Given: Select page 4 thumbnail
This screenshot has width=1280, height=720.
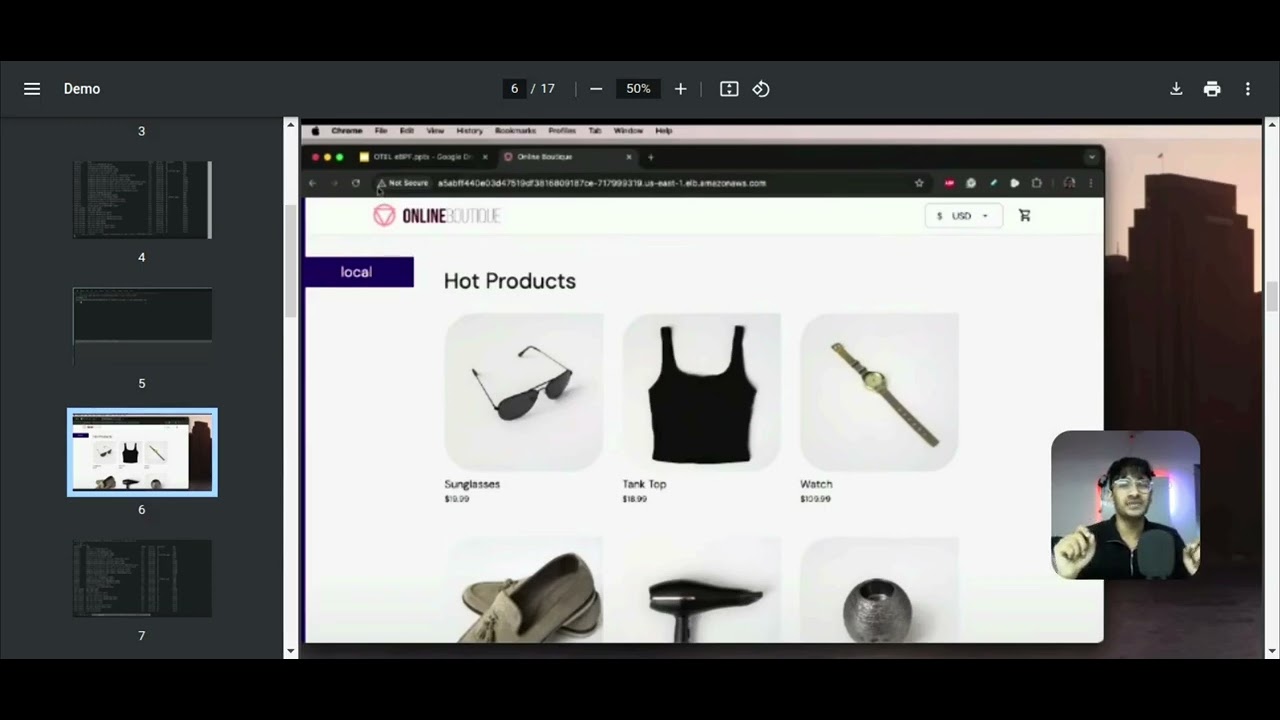Looking at the screenshot, I should tap(142, 200).
